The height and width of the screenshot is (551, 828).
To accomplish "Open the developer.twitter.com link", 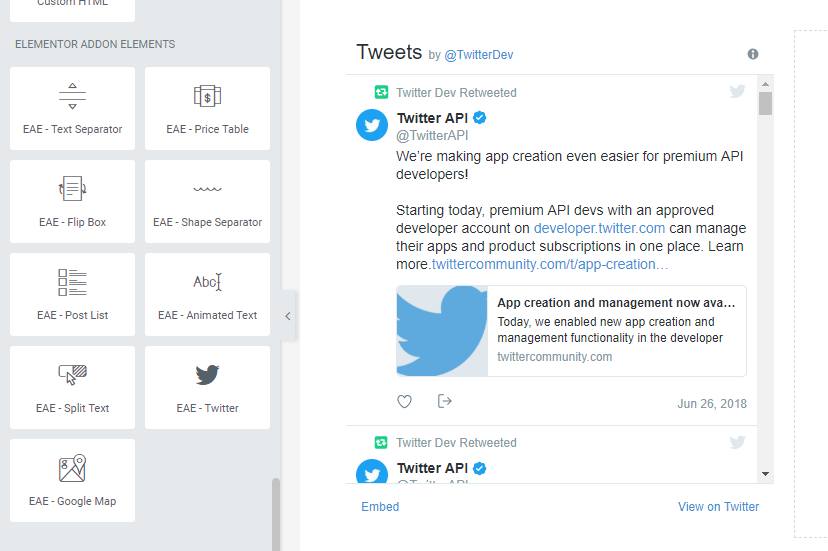I will (x=599, y=228).
